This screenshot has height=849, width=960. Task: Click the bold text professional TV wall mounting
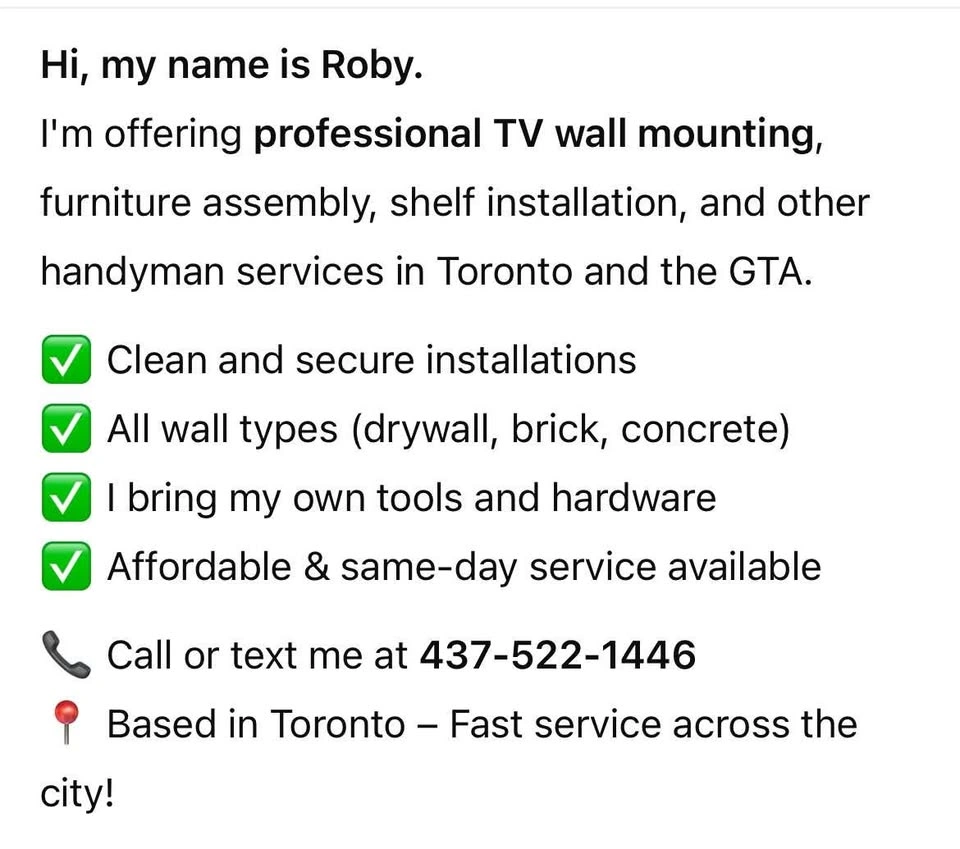click(534, 135)
